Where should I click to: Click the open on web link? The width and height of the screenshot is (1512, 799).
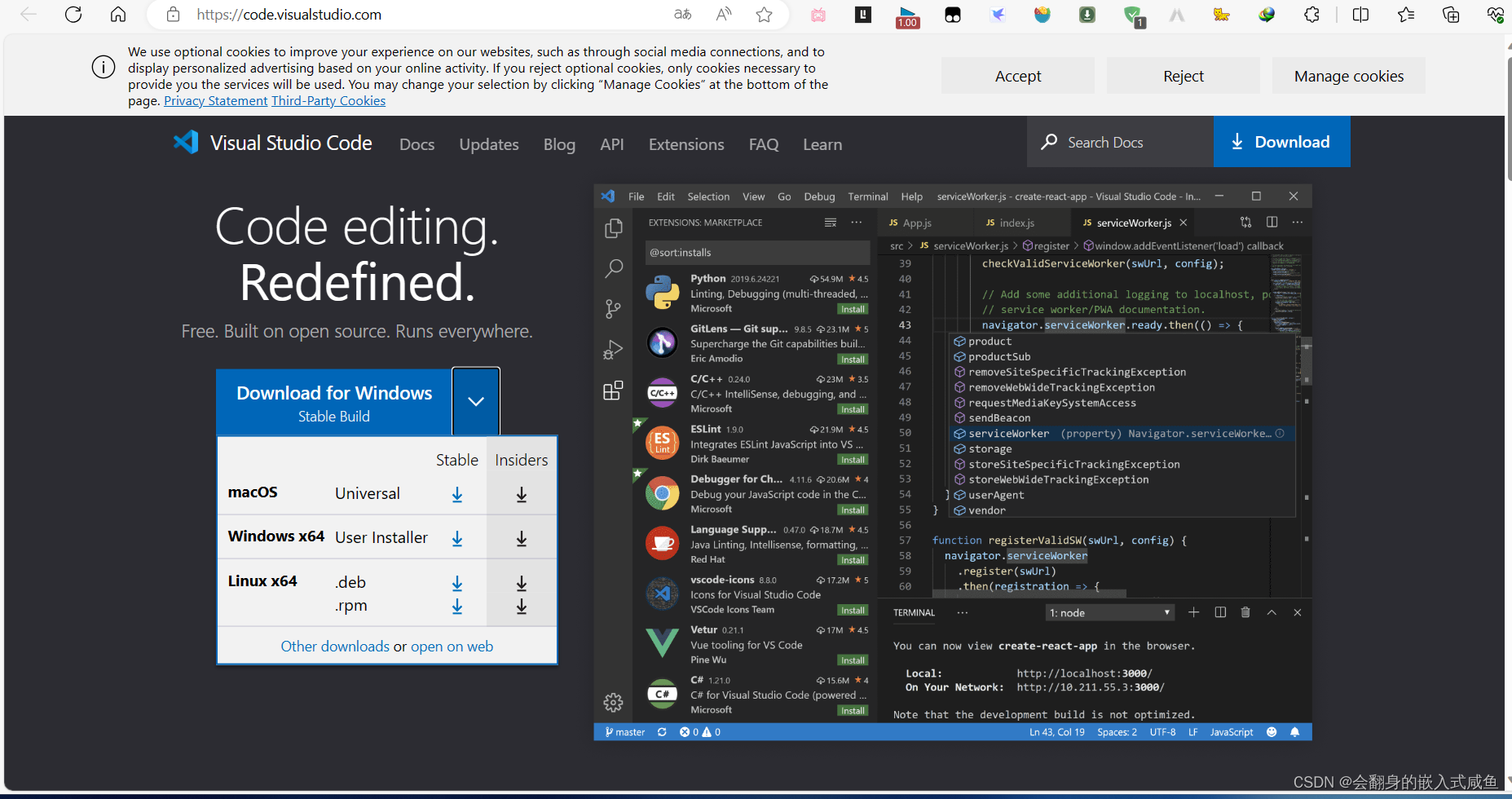tap(452, 647)
